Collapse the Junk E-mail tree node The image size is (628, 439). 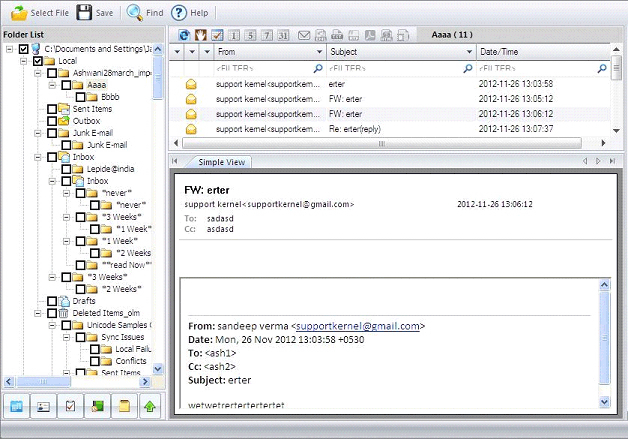point(37,132)
